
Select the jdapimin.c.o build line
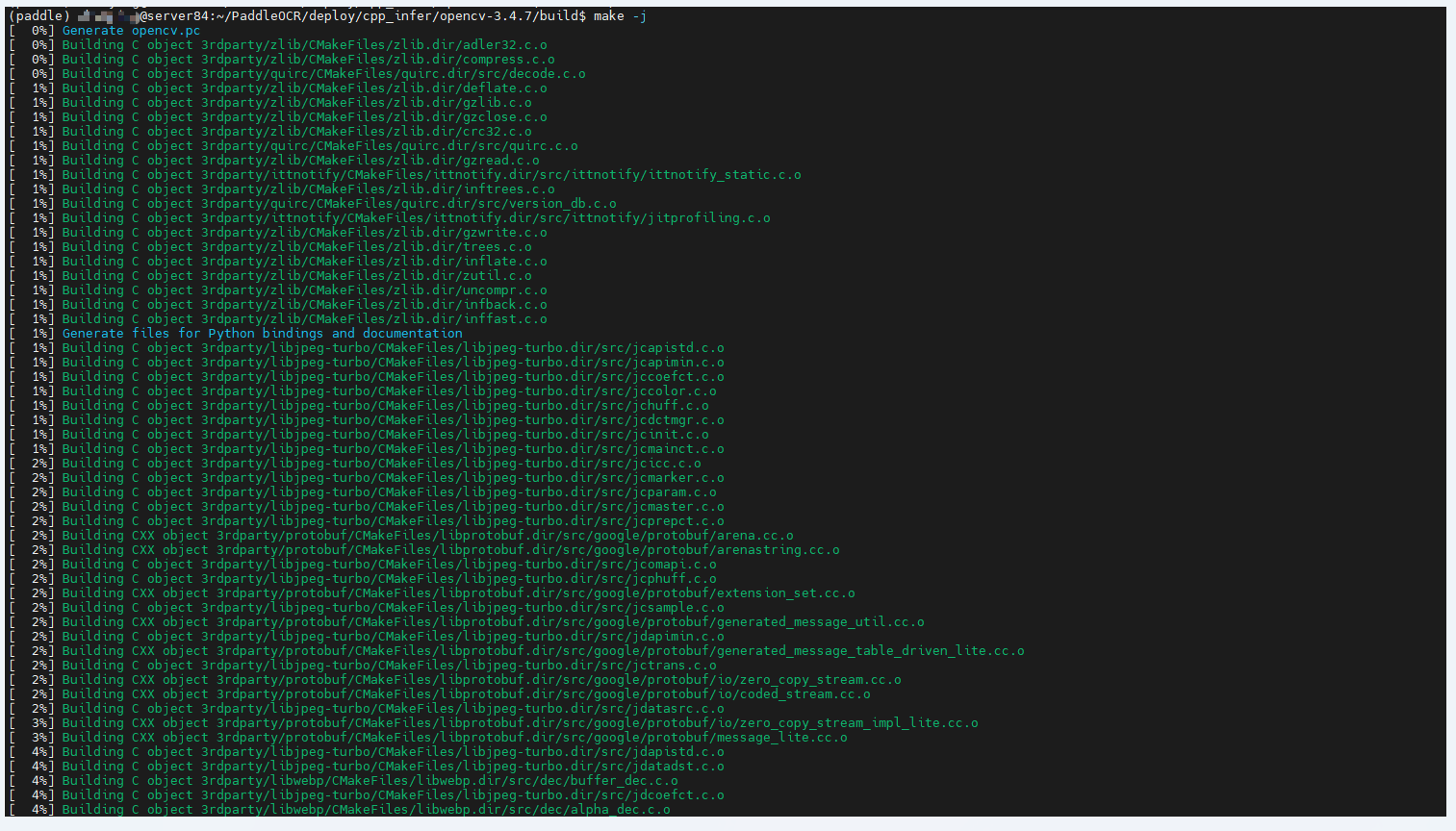point(367,637)
